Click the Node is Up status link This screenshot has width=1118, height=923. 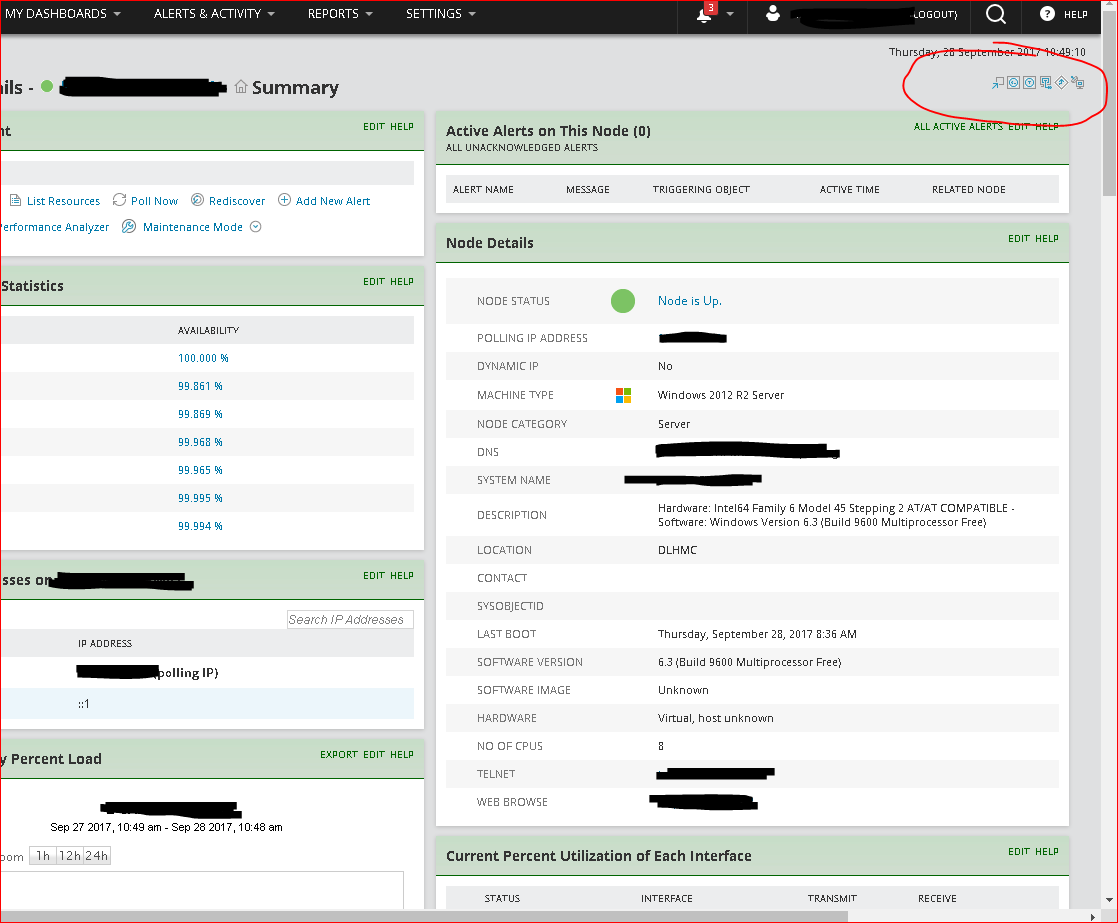coord(689,301)
